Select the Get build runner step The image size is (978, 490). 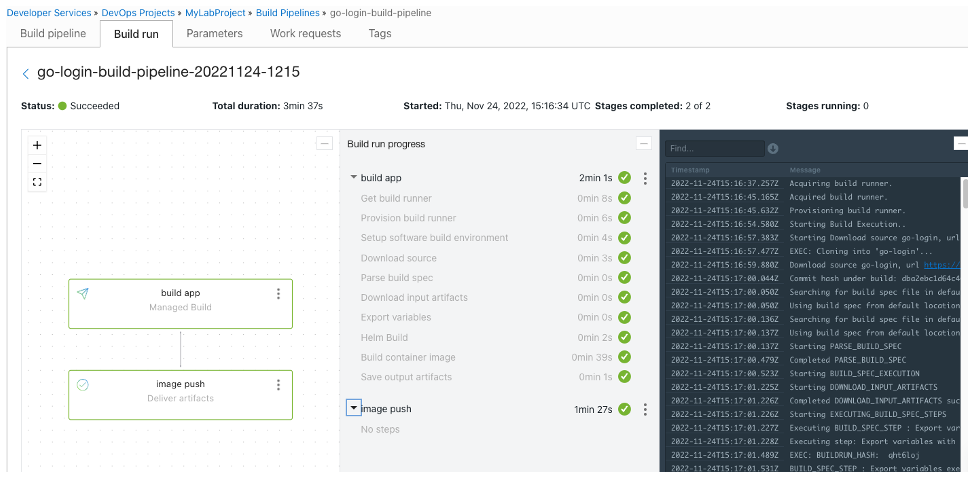[396, 198]
